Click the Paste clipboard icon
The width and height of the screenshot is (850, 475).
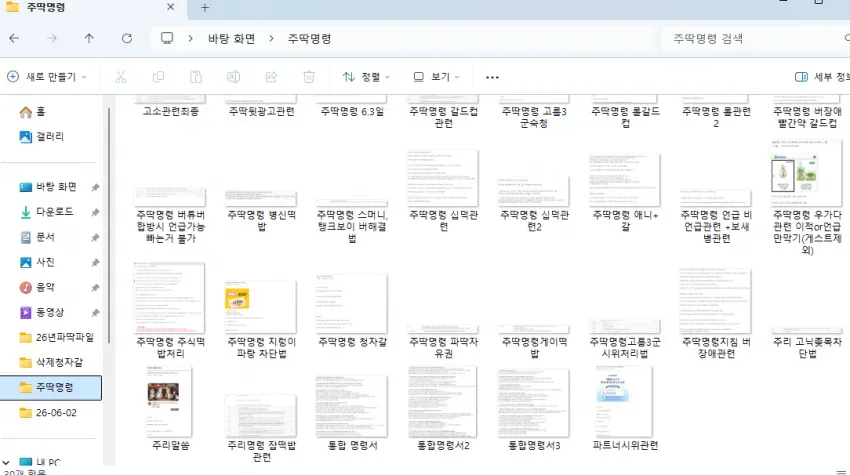coord(196,77)
